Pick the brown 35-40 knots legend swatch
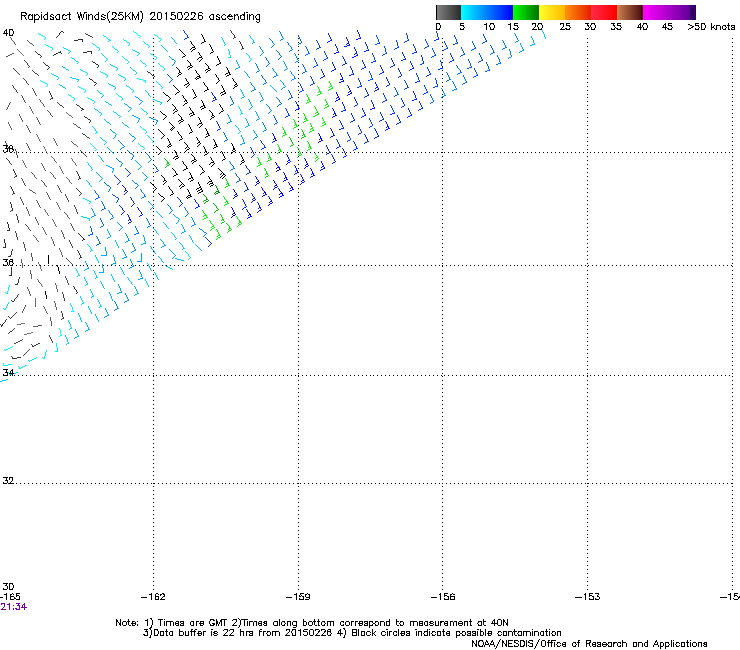Viewport: 740px width, 650px height. coord(630,12)
